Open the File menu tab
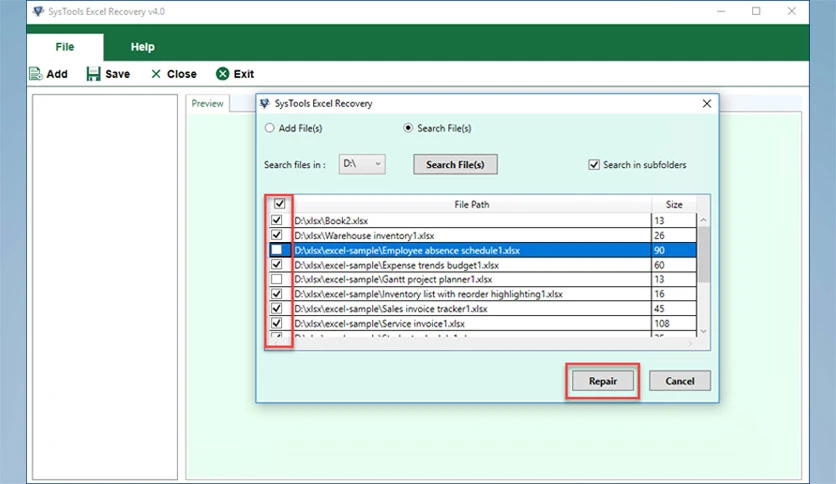This screenshot has height=484, width=836. coord(65,47)
